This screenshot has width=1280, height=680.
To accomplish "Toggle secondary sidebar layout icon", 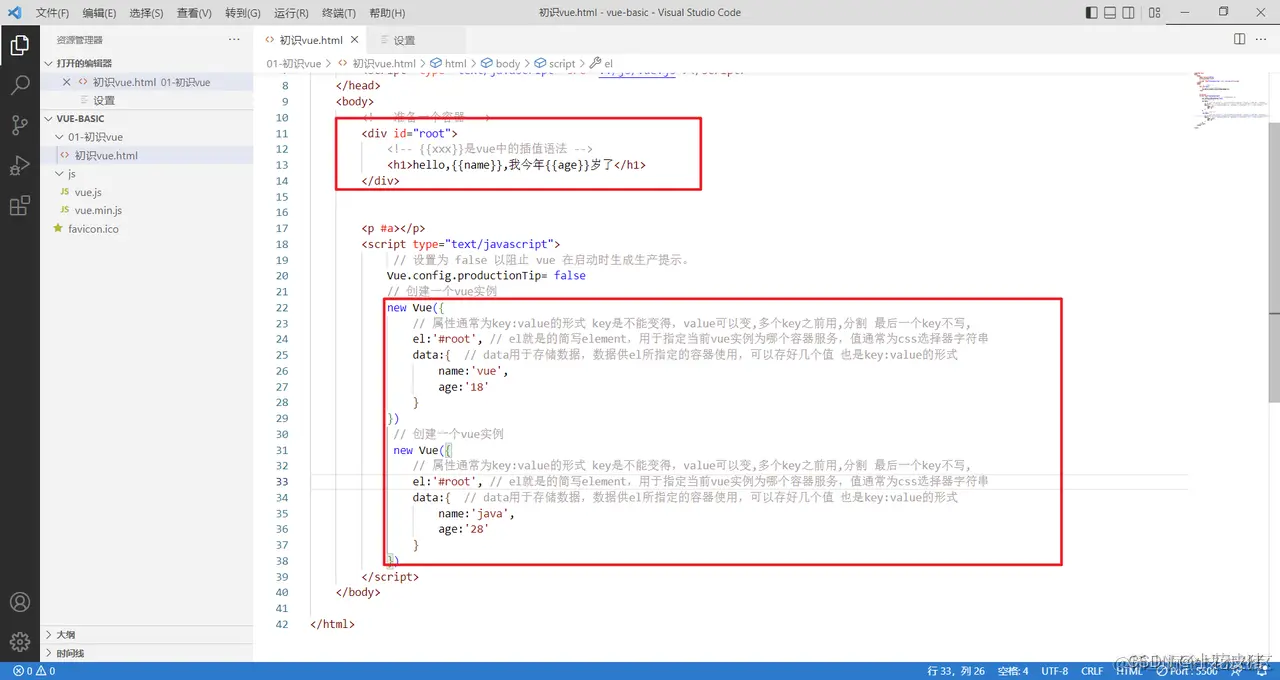I will pos(1129,13).
